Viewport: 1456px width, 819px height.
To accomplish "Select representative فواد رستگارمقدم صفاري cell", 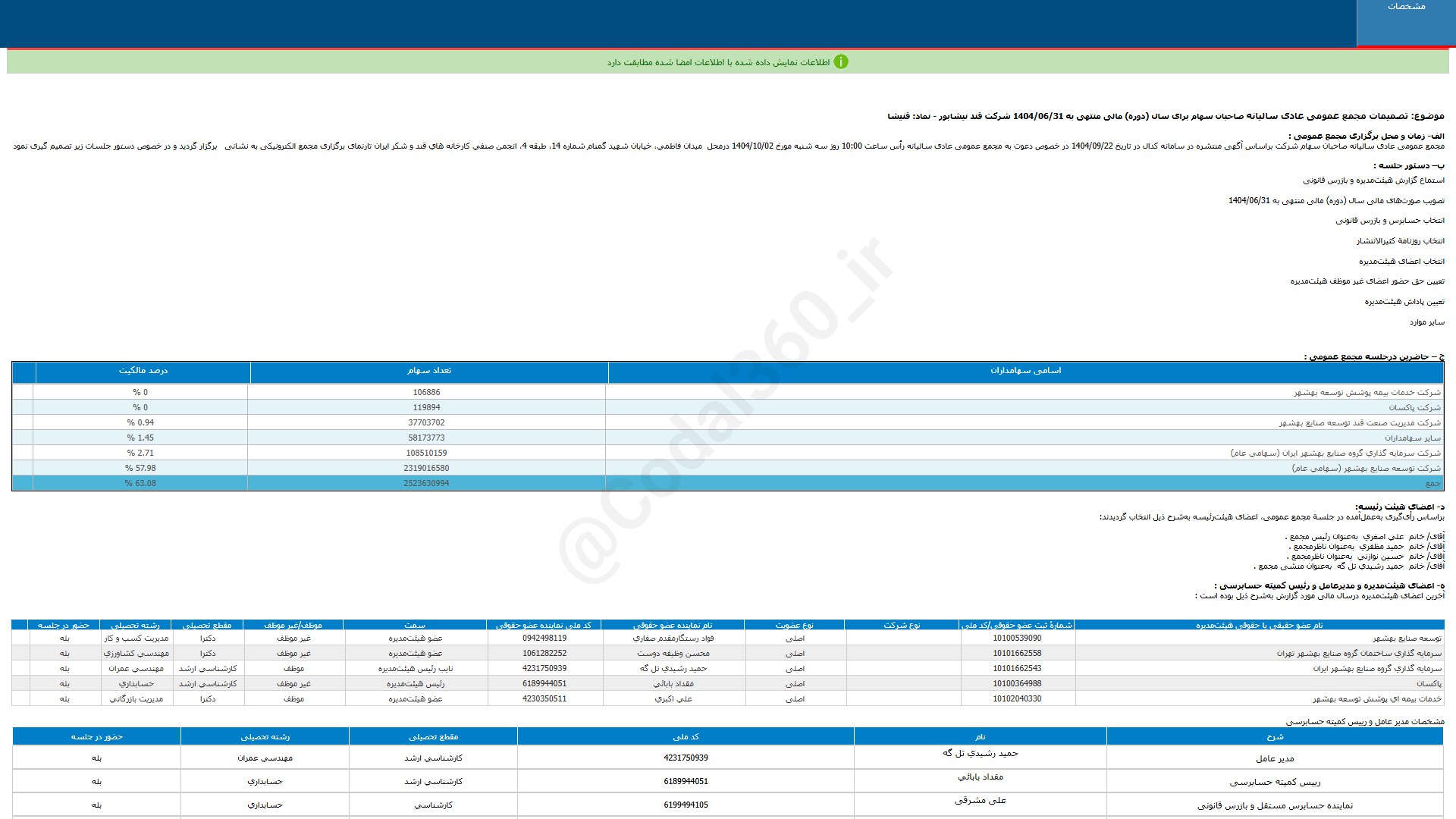I will 673,639.
